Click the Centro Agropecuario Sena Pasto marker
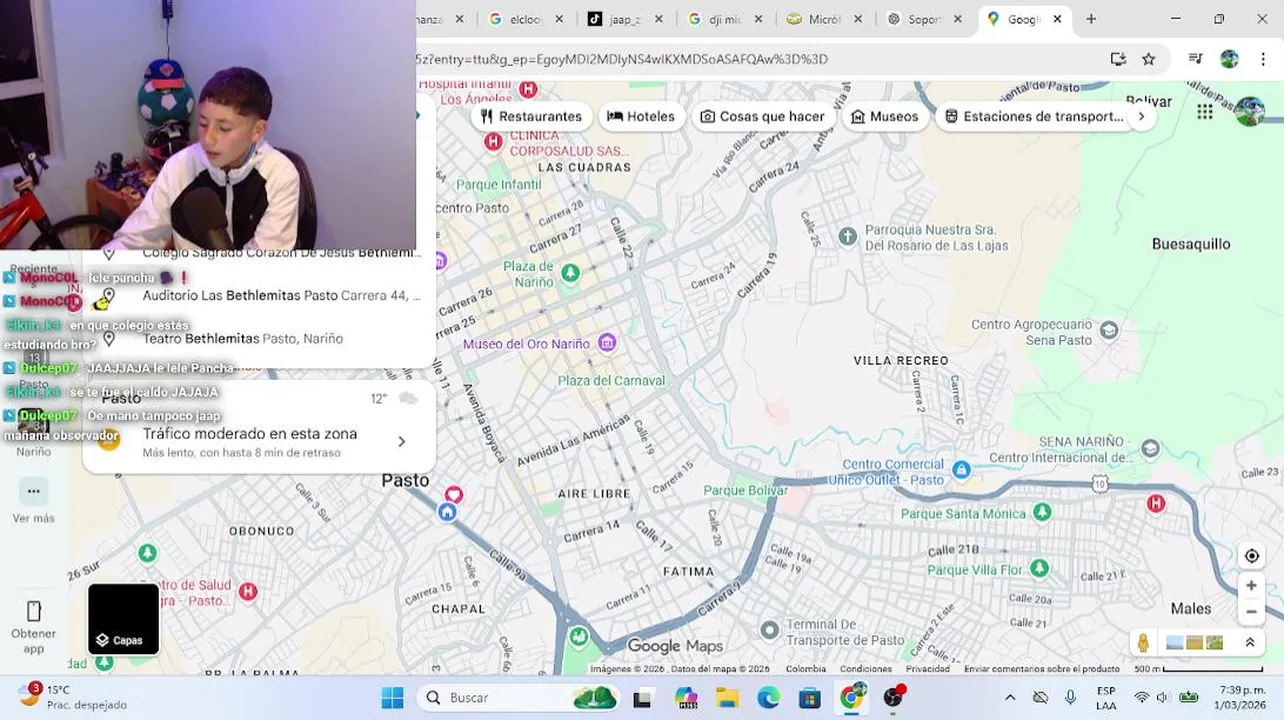The height and width of the screenshot is (720, 1284). tap(1108, 330)
